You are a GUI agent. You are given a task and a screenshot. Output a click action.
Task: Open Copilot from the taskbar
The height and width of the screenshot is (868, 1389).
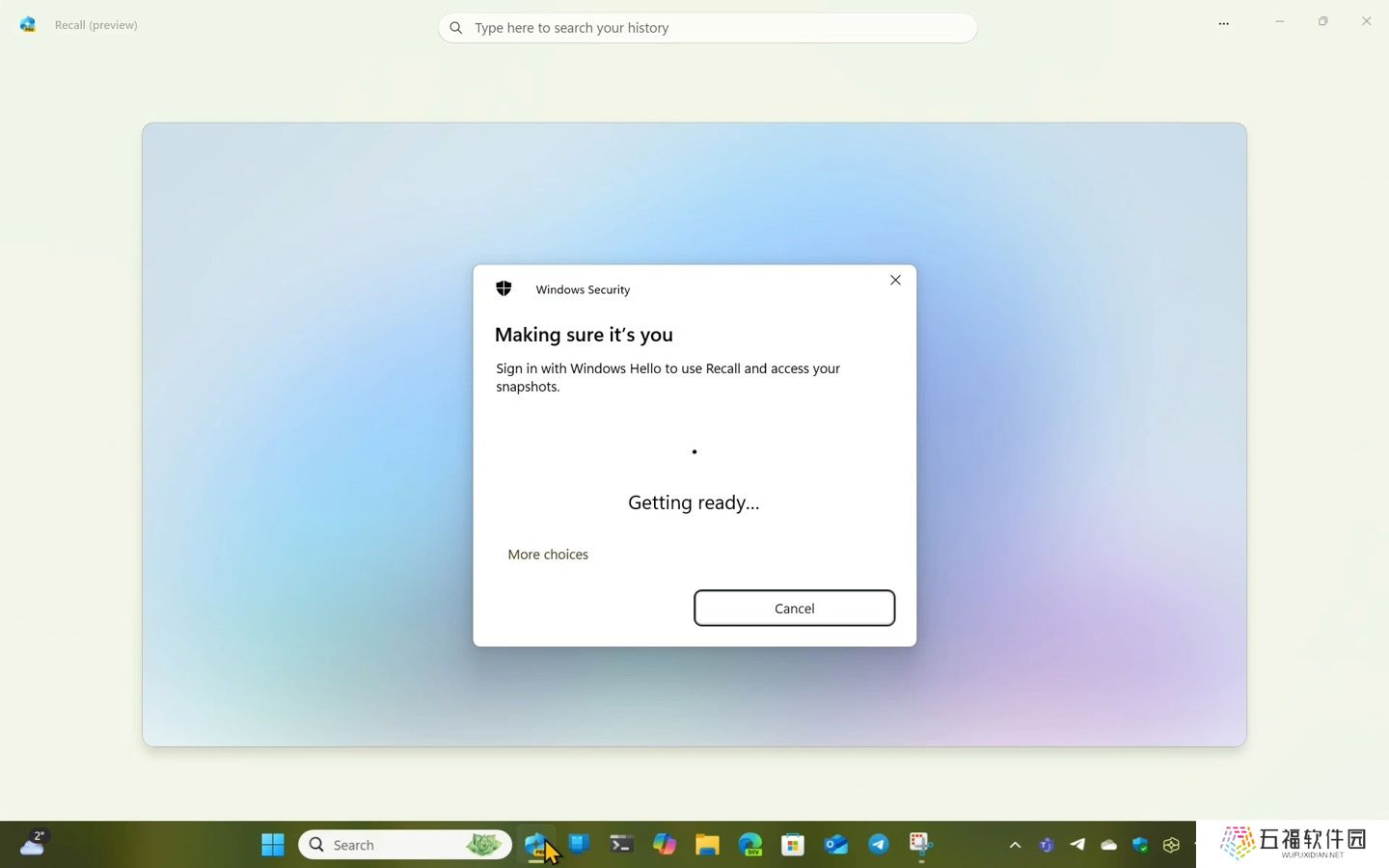click(x=665, y=845)
